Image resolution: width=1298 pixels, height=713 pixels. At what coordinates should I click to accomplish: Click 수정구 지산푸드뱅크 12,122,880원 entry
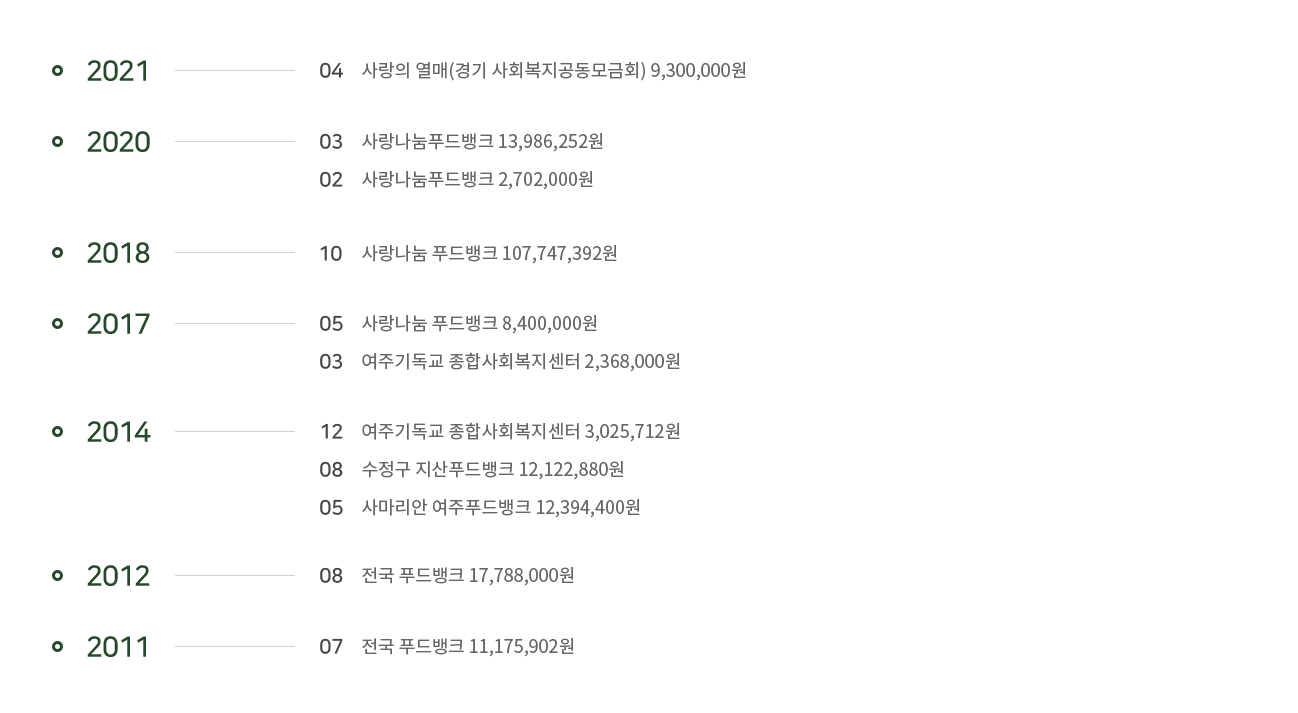pos(493,469)
